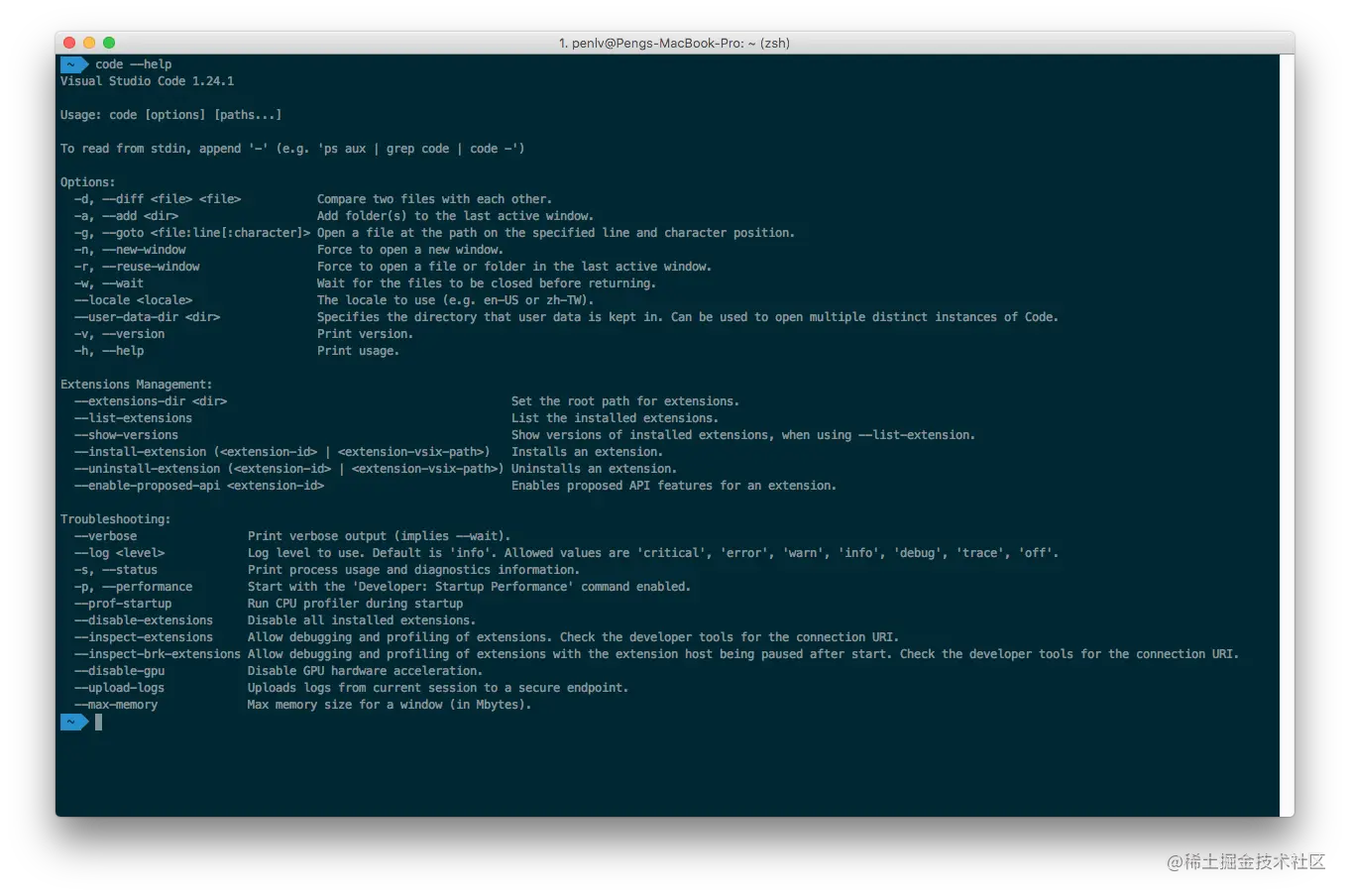Click 'Set the root path for extensions.'
The width and height of the screenshot is (1350, 896).
click(x=625, y=401)
